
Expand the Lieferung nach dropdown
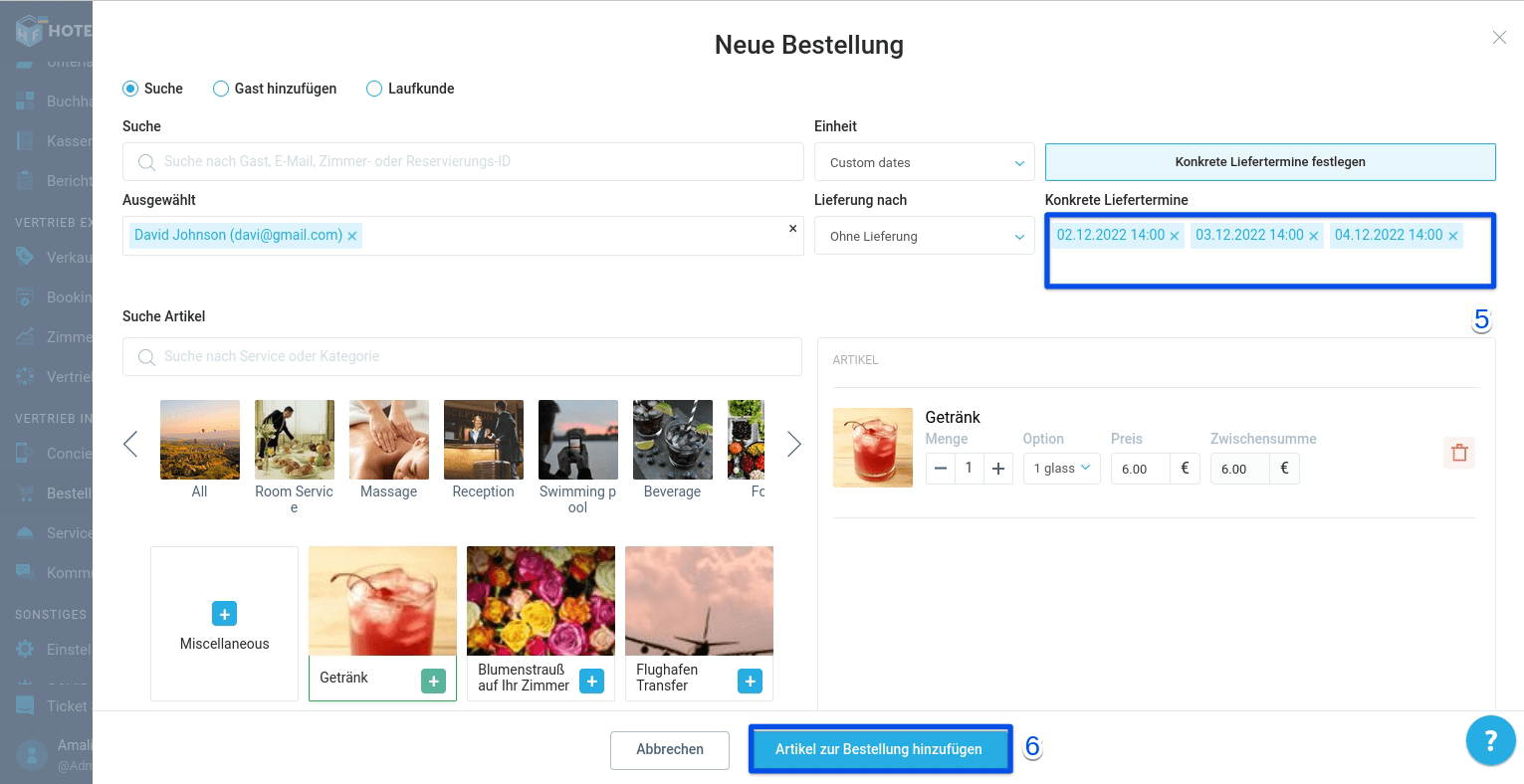click(x=924, y=236)
